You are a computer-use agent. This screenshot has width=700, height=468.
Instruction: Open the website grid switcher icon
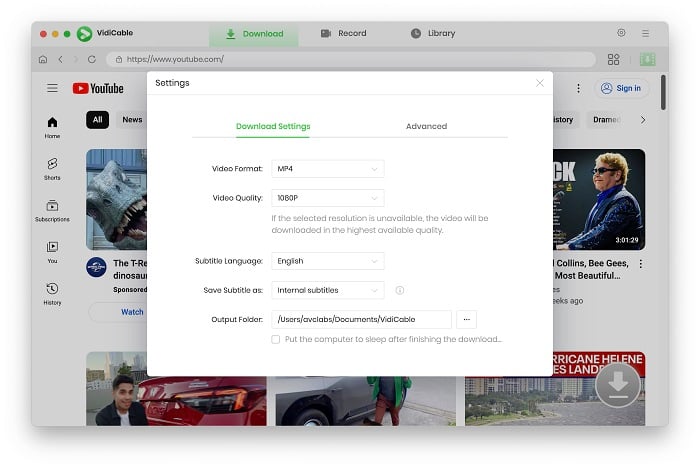(613, 59)
